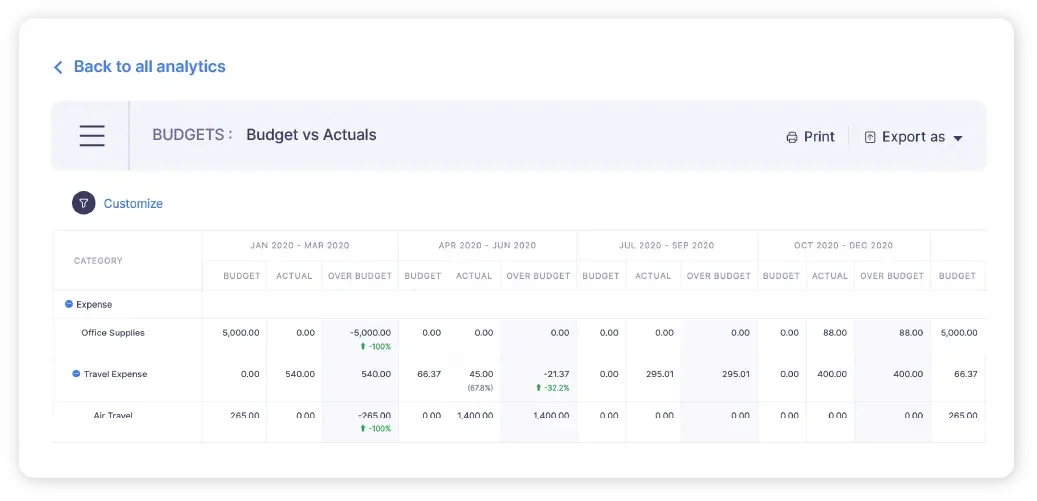Click the Office Supplies row label
This screenshot has height=501, width=1037.
click(113, 332)
